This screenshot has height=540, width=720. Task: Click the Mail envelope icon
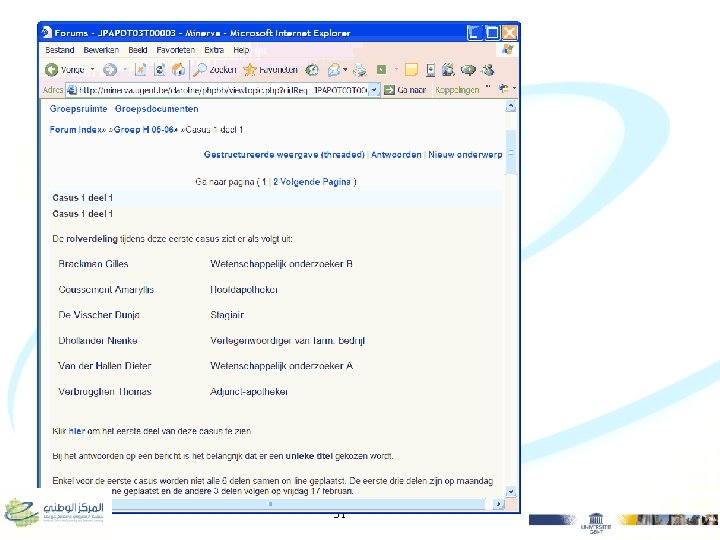334,70
